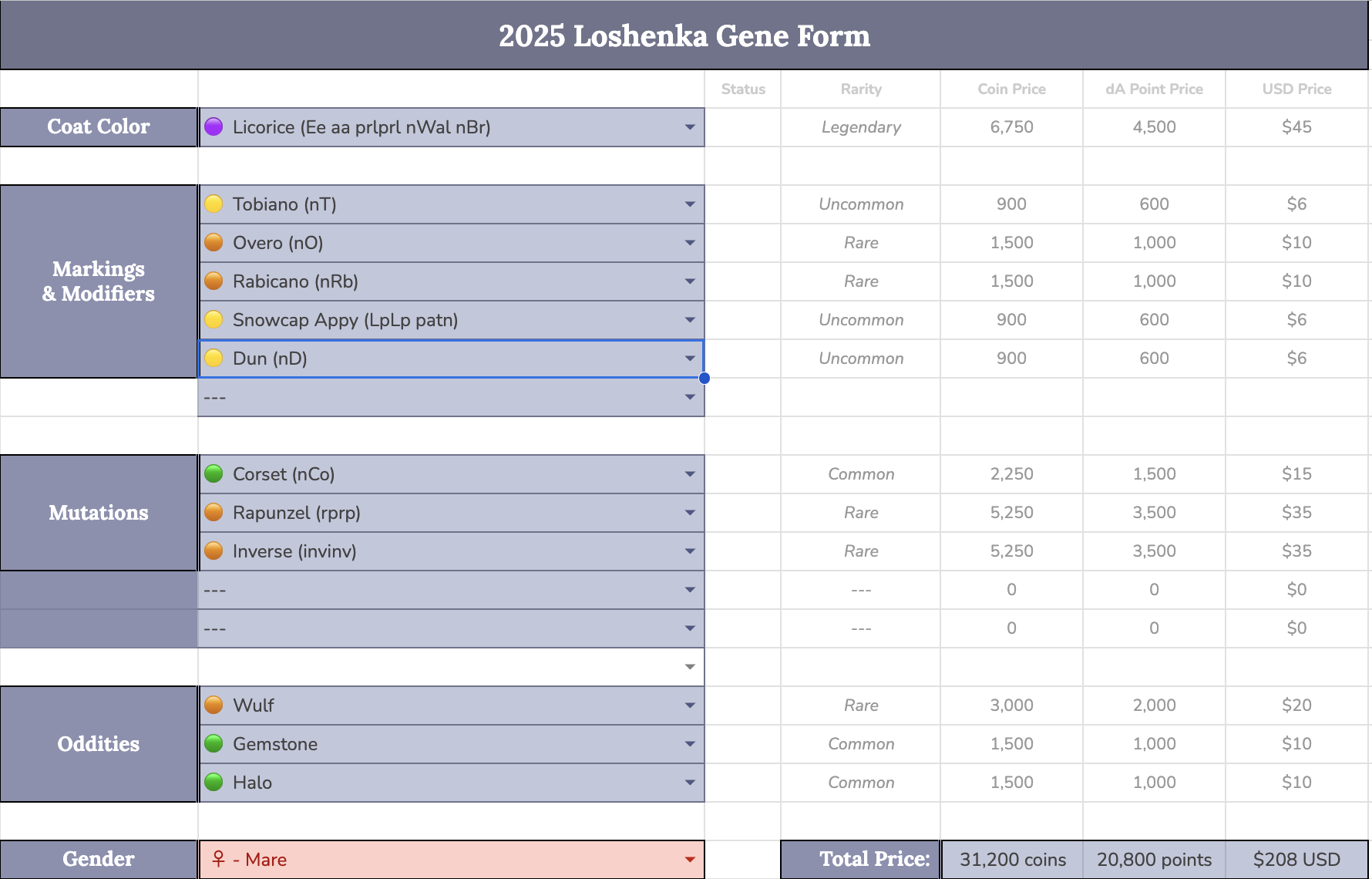Image resolution: width=1372 pixels, height=879 pixels.
Task: Click the yellow dot beside Snowcap Appy
Action: (214, 319)
